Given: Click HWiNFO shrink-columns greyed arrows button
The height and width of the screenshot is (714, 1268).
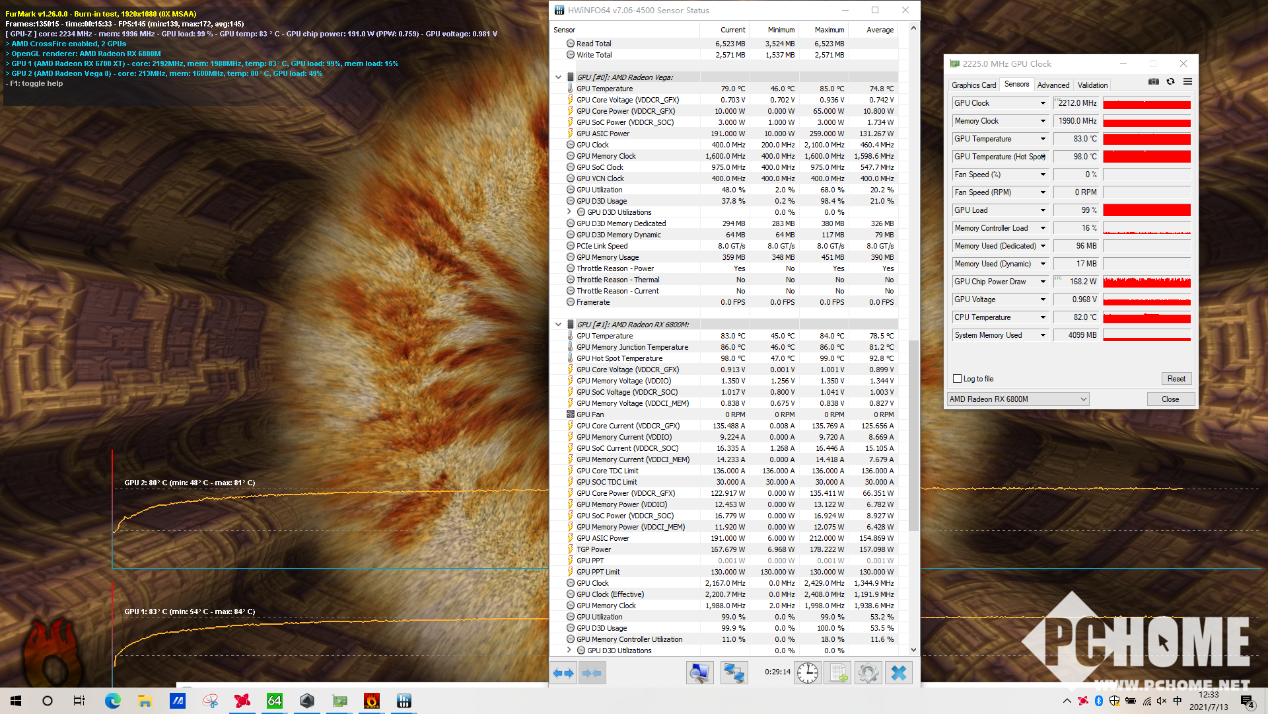Looking at the screenshot, I should click(x=591, y=673).
